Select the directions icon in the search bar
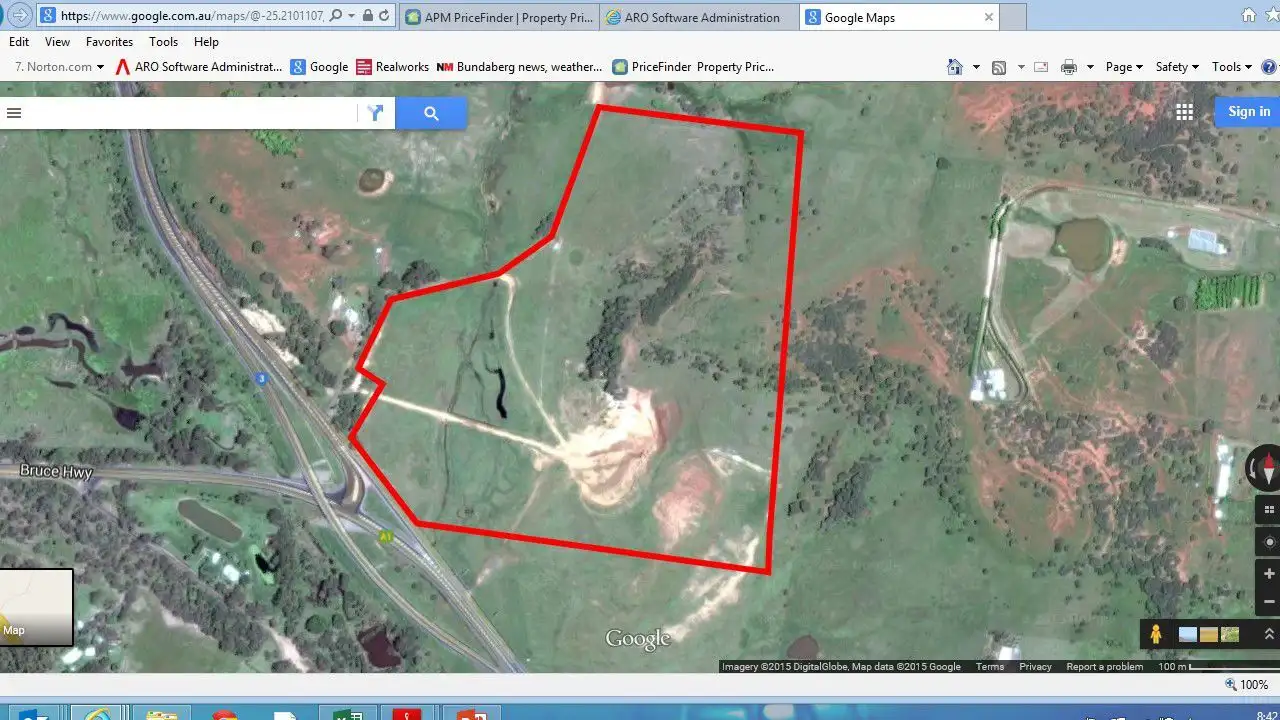 tap(375, 112)
